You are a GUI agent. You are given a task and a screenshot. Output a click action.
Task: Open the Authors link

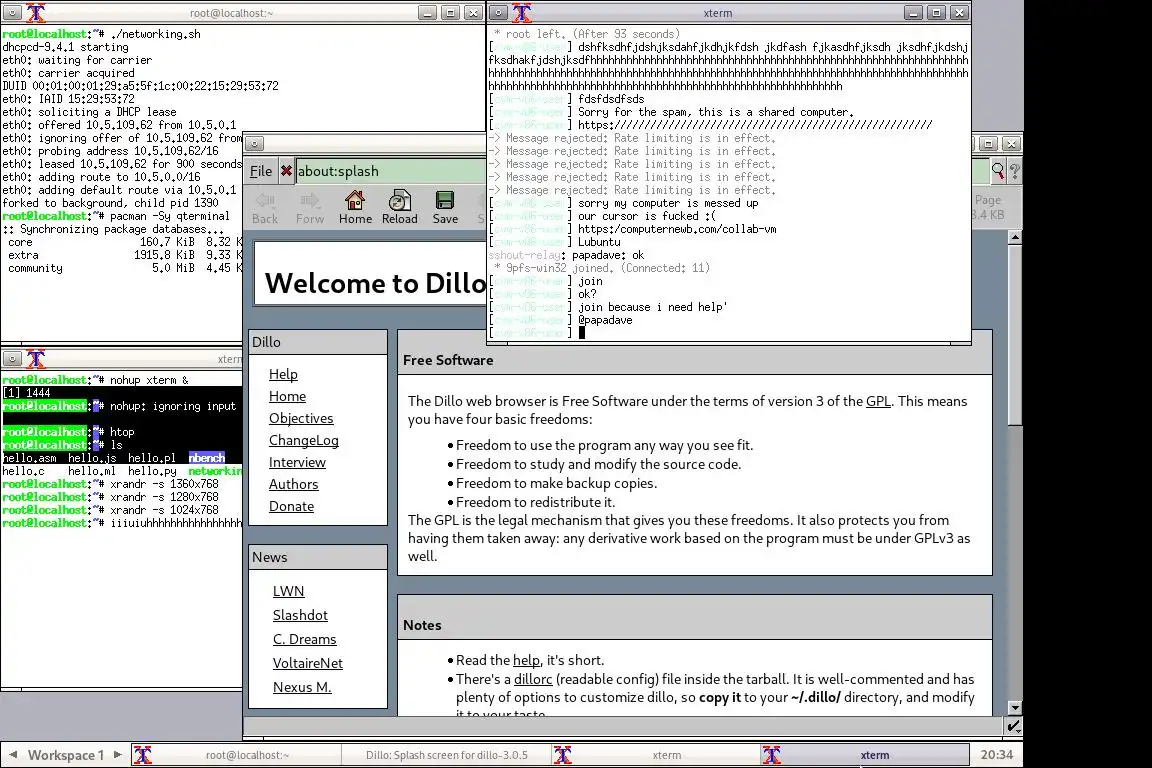(x=293, y=484)
